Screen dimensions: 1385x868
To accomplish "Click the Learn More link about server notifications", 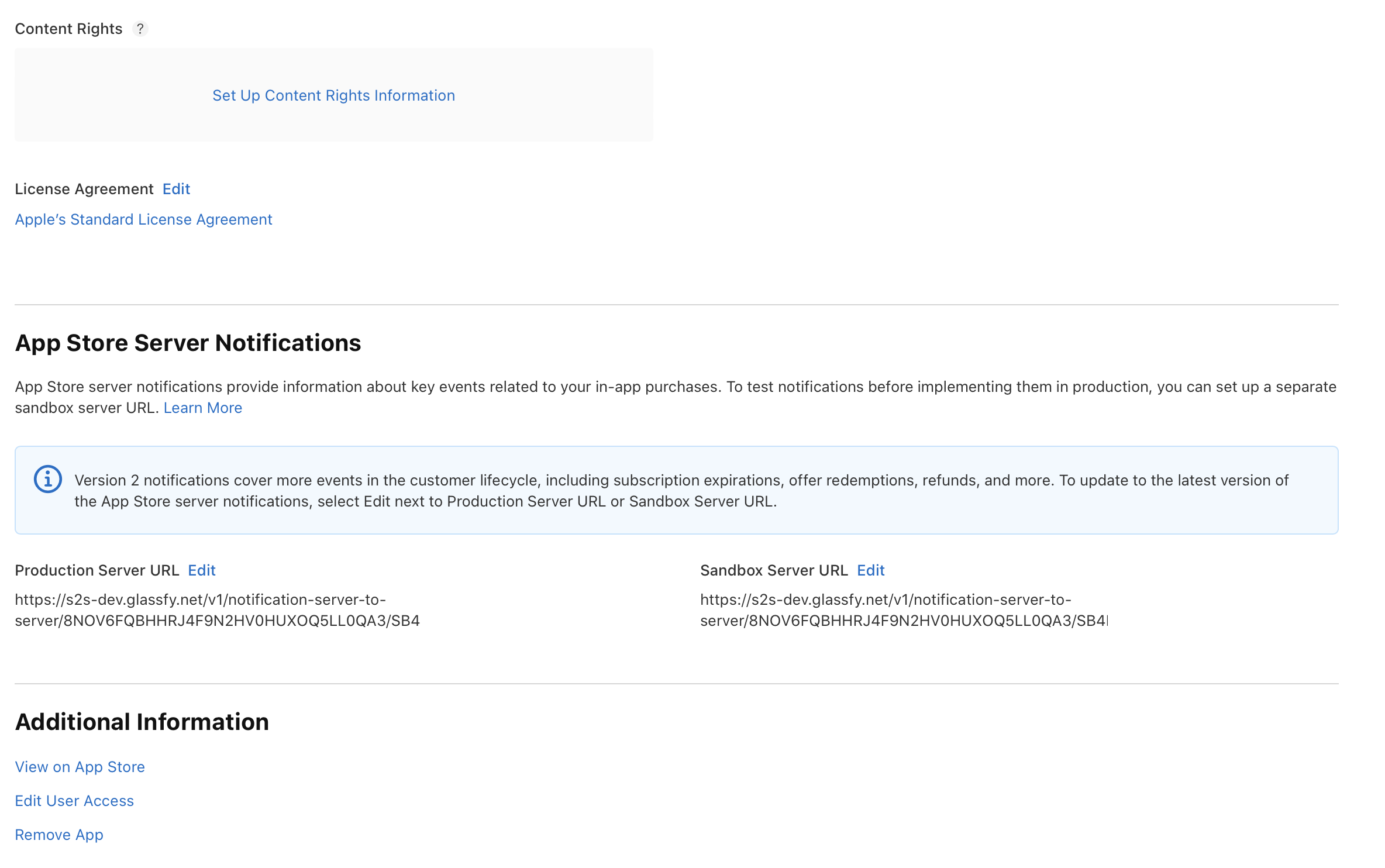I will tap(202, 408).
